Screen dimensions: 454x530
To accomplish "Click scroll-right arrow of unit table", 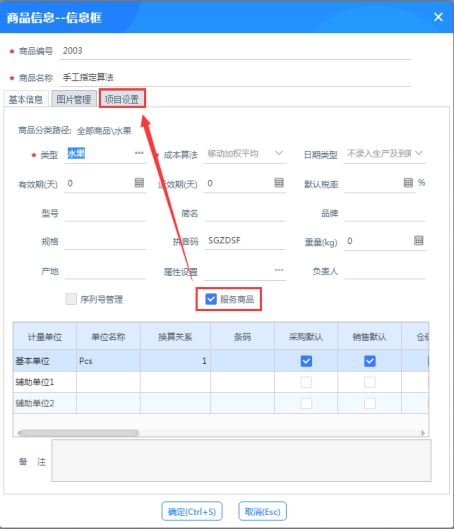I will [423, 433].
